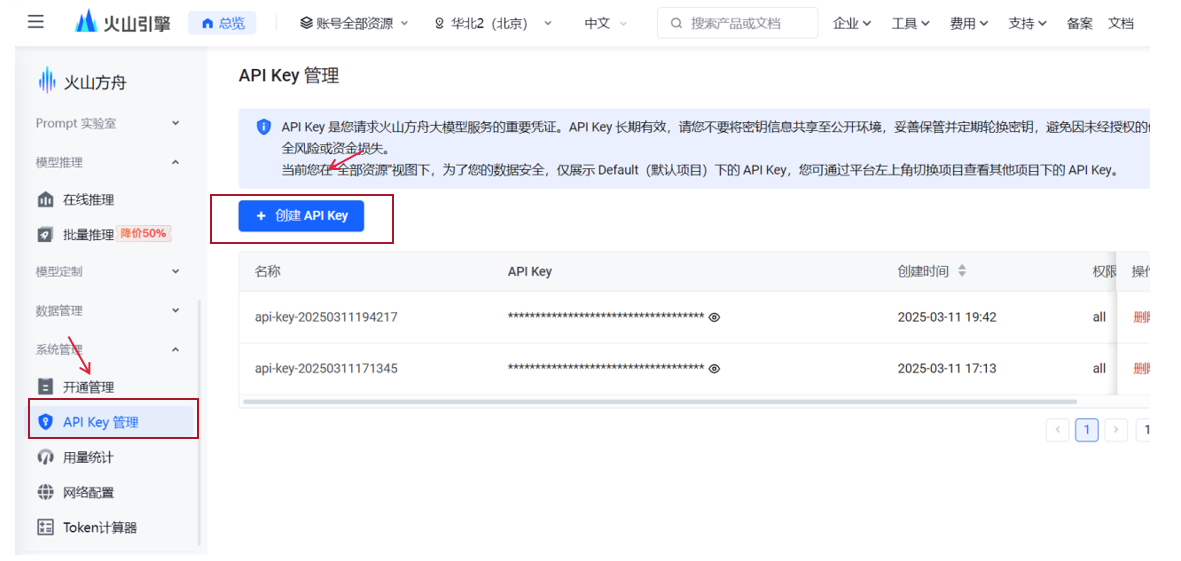This screenshot has height=561, width=1181.
Task: Open 账号全部资源 project dropdown
Action: click(x=354, y=23)
